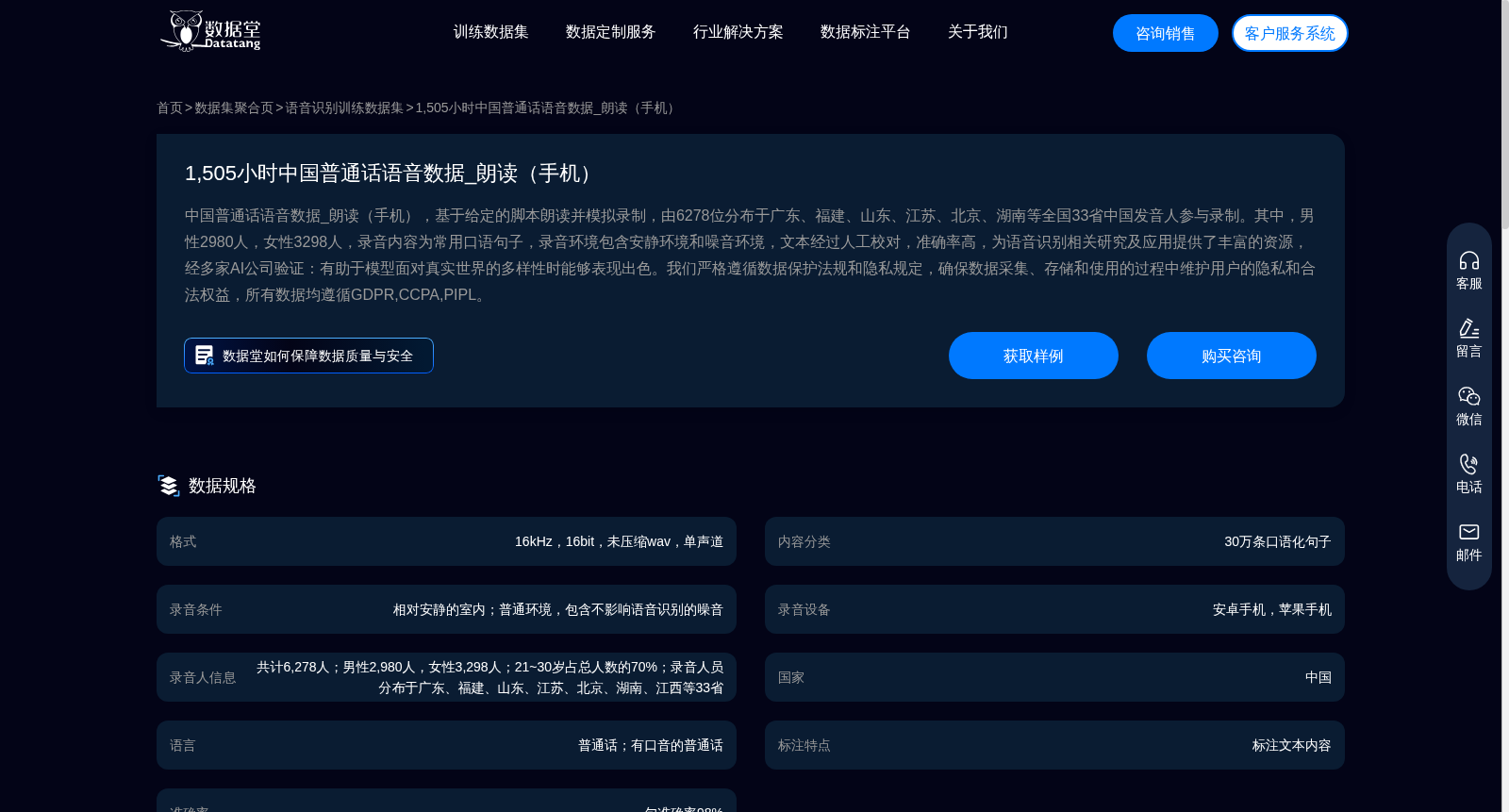Click the 录音设备 row label
The height and width of the screenshot is (812, 1509).
click(x=804, y=609)
